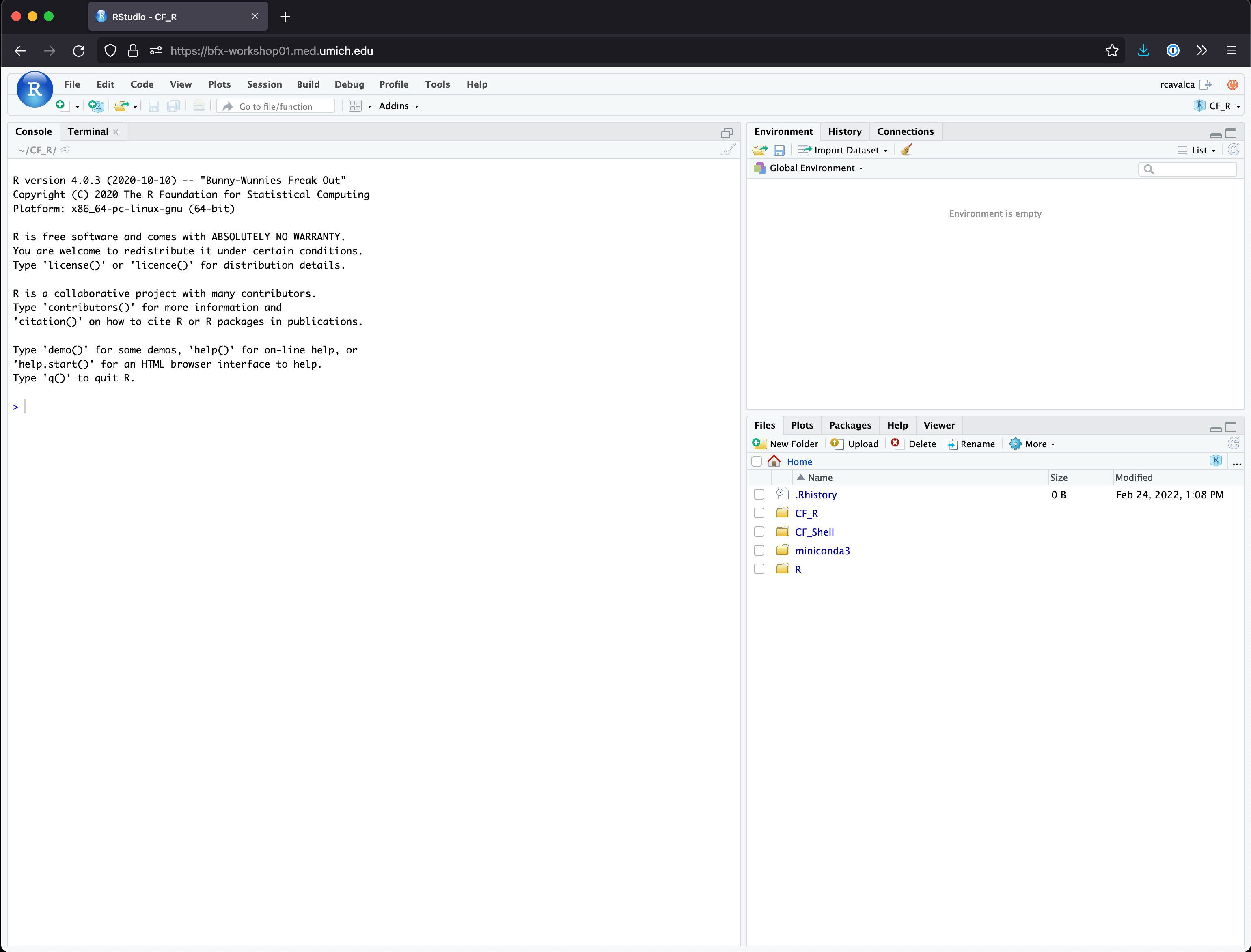Clear all objects from the Global Environment
Image resolution: width=1251 pixels, height=952 pixels.
905,150
